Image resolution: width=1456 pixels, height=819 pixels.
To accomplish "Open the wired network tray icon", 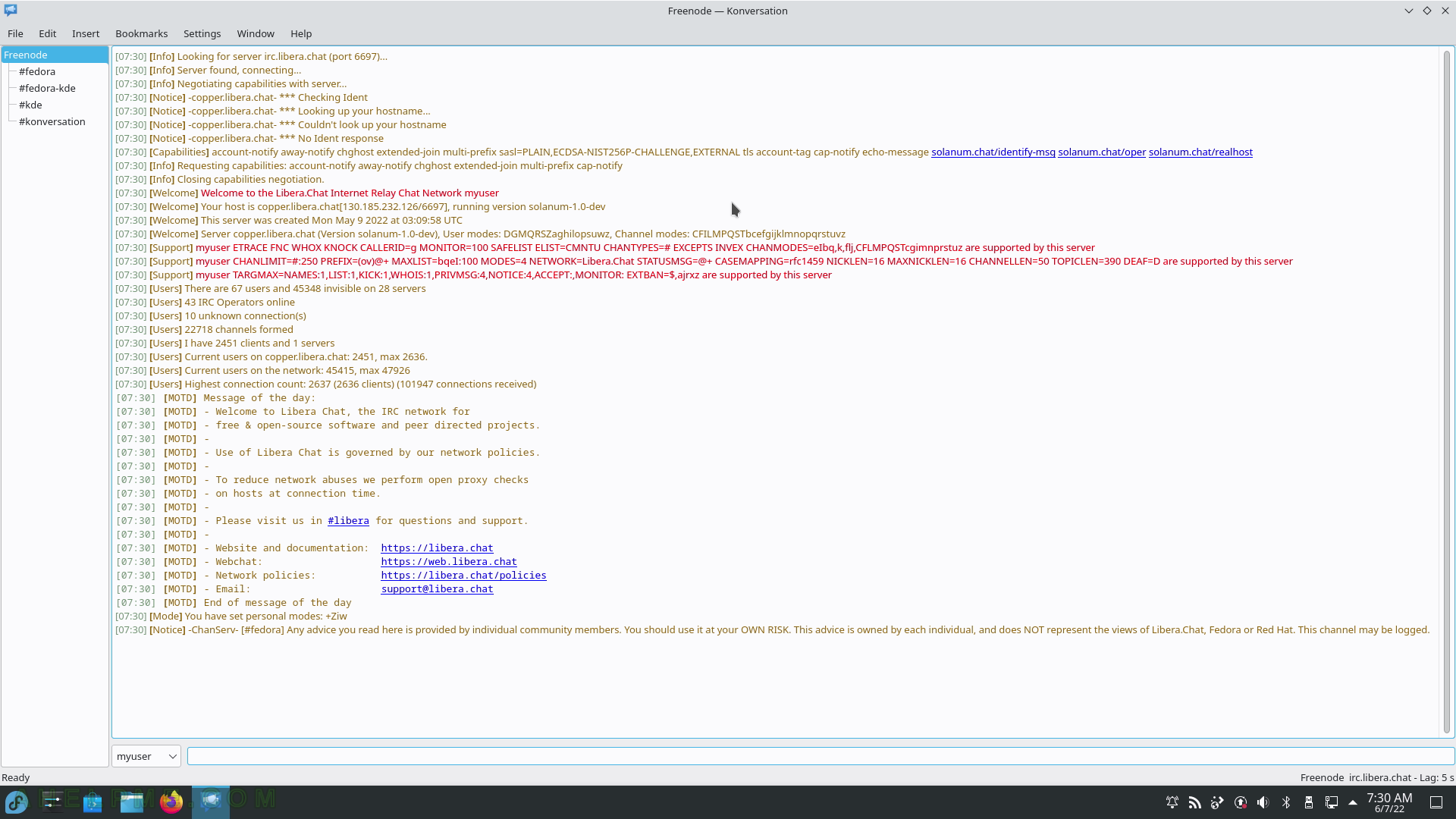I will tap(1332, 802).
